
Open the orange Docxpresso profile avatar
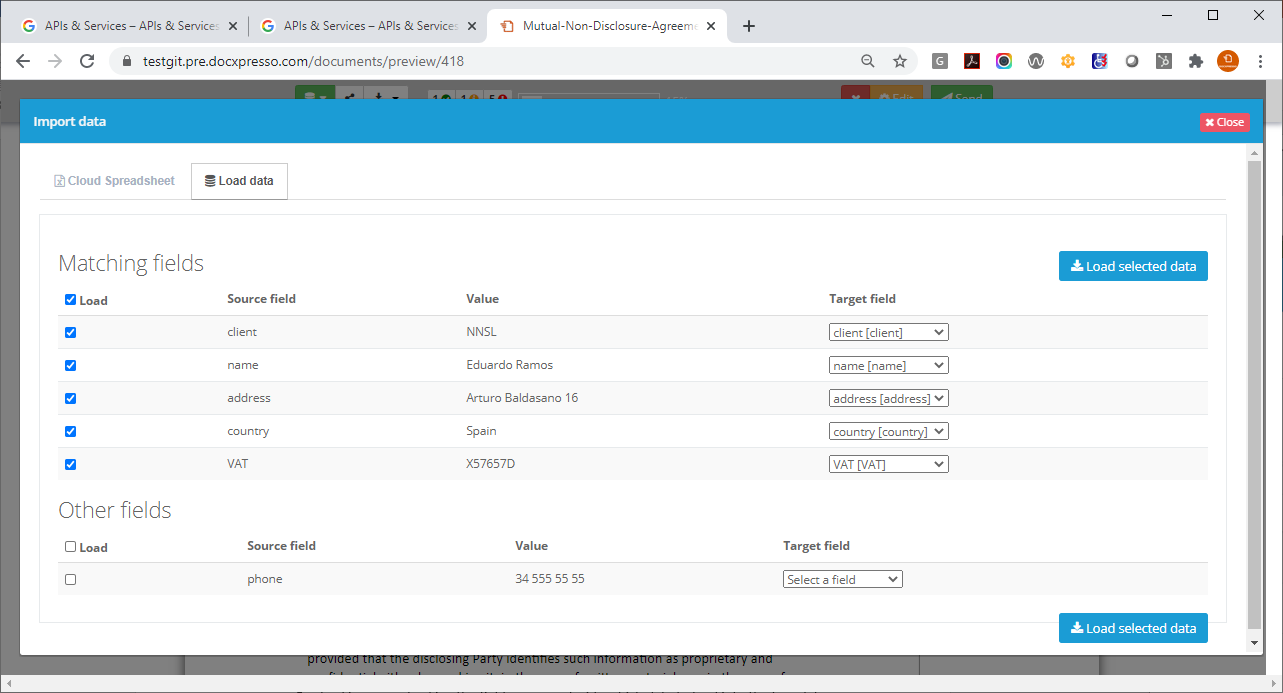(1228, 61)
